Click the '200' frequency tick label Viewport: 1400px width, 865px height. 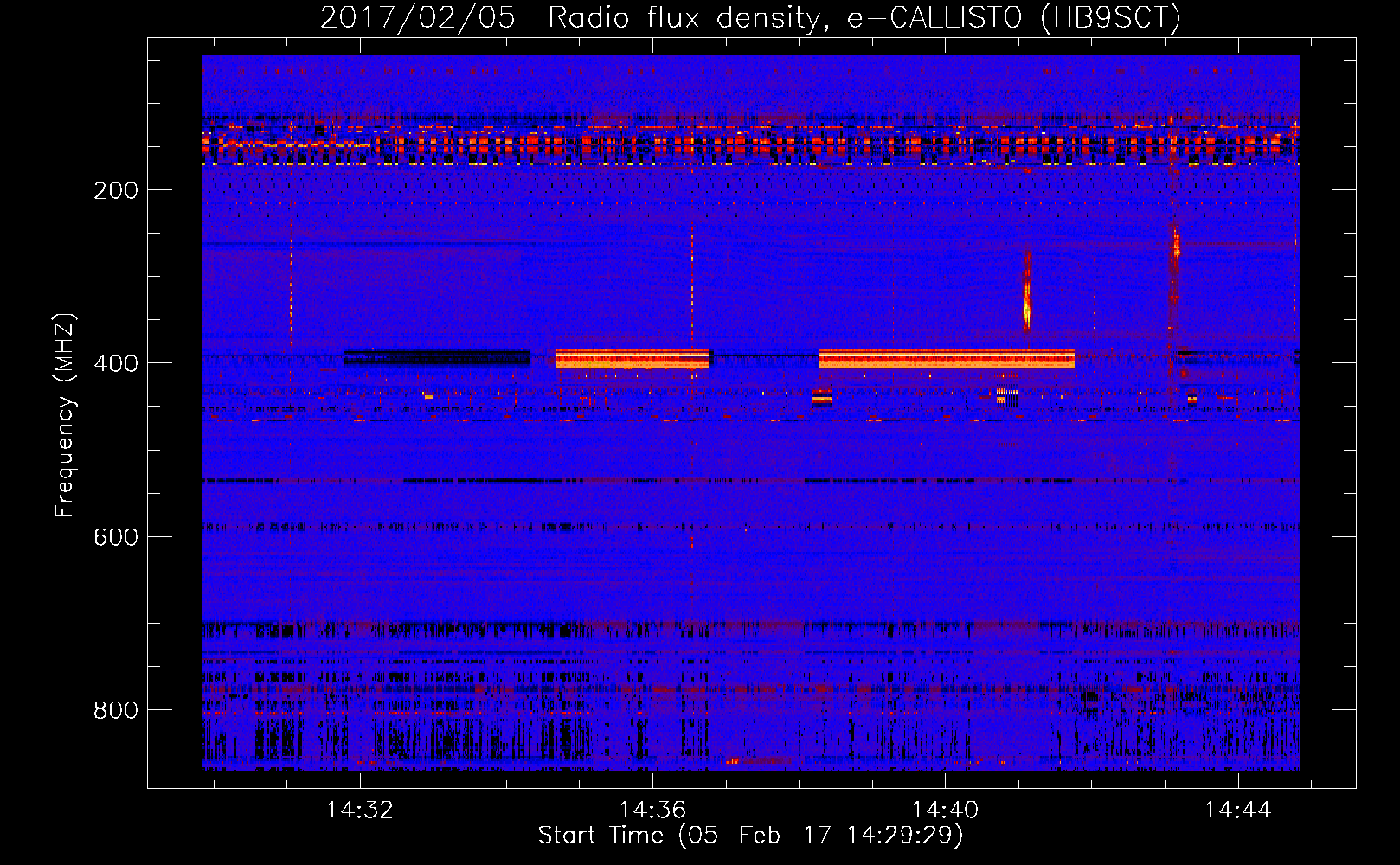click(115, 190)
